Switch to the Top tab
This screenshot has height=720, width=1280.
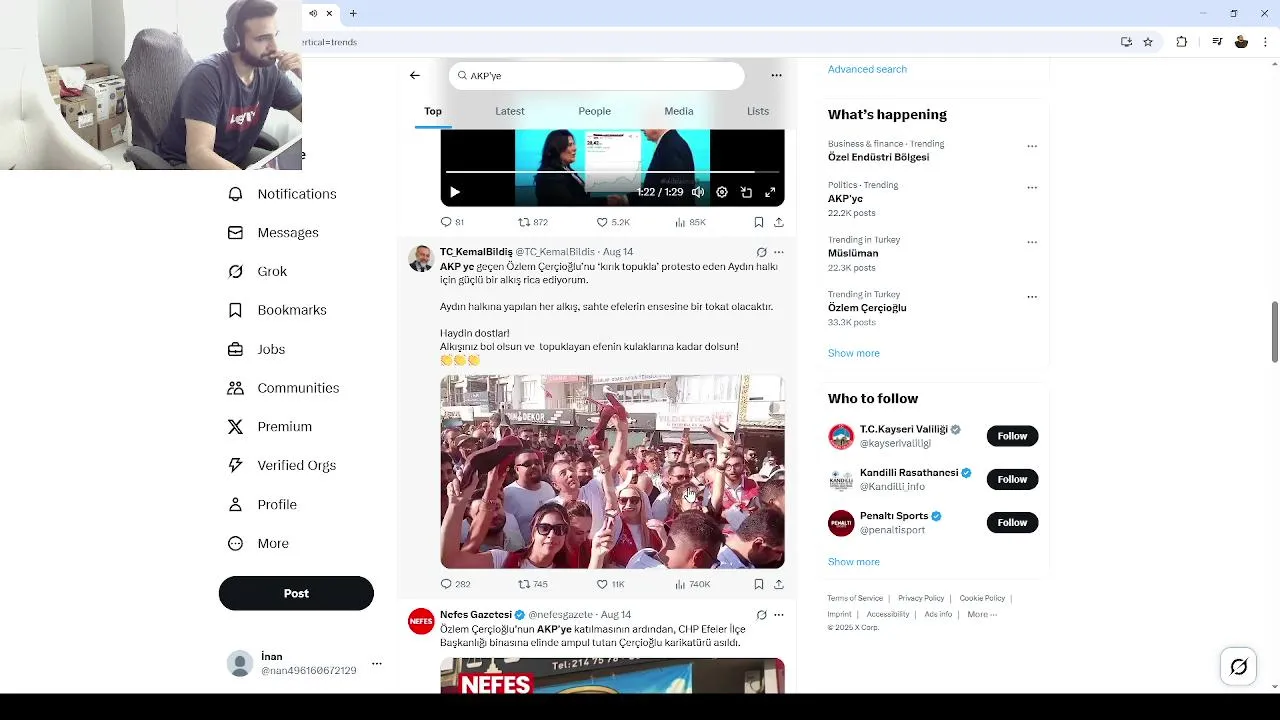pyautogui.click(x=433, y=111)
